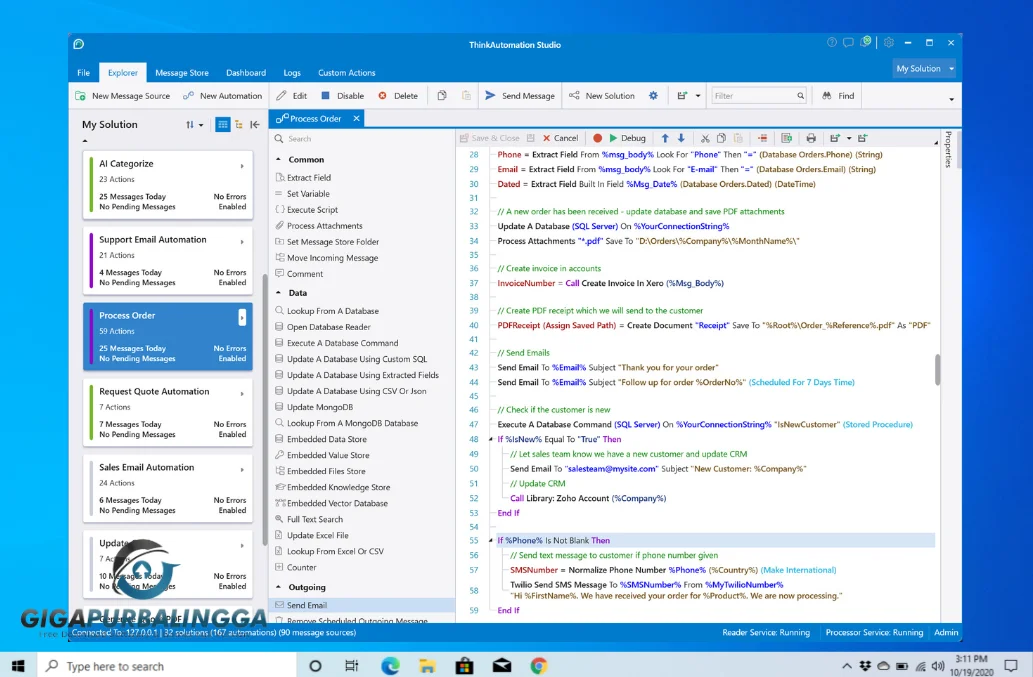Collapse the Data actions group
The image size is (1033, 677).
(x=278, y=292)
